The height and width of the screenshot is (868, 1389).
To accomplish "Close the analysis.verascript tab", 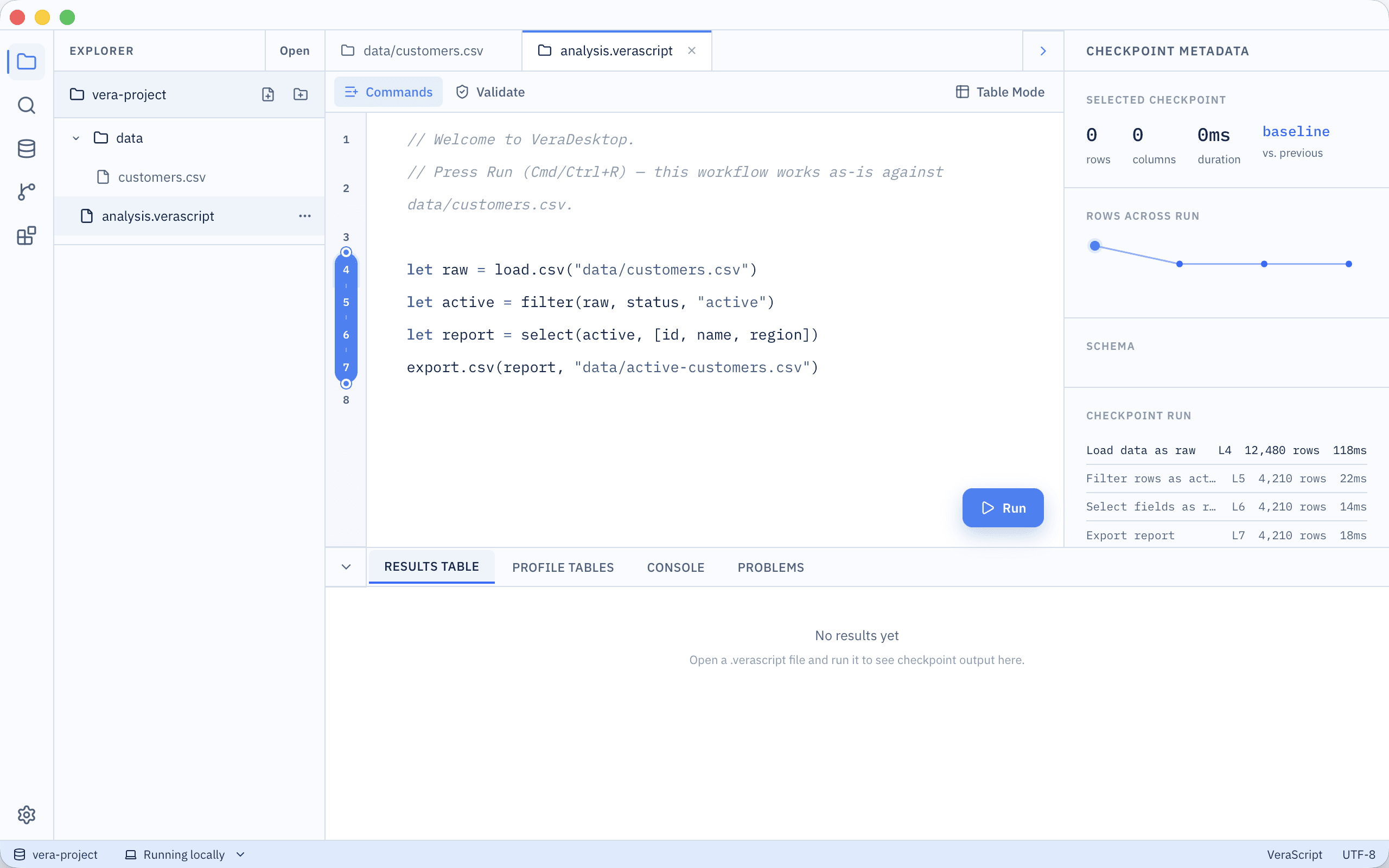I will [x=692, y=50].
